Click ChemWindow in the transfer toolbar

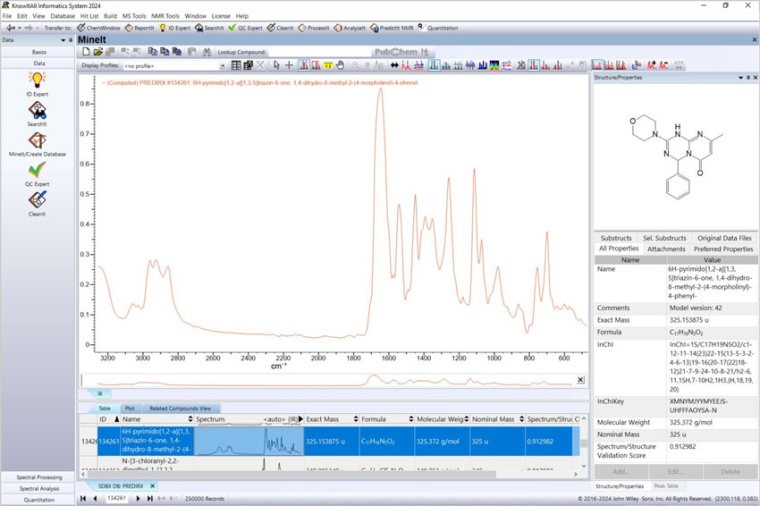[x=98, y=28]
